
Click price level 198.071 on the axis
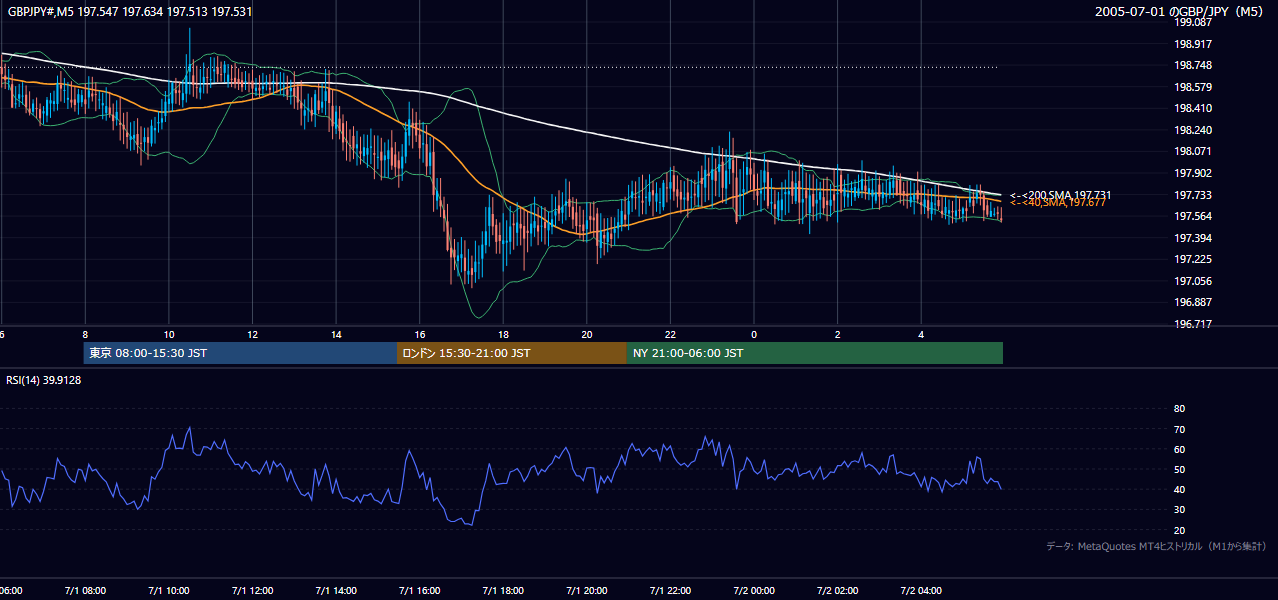click(x=1193, y=151)
